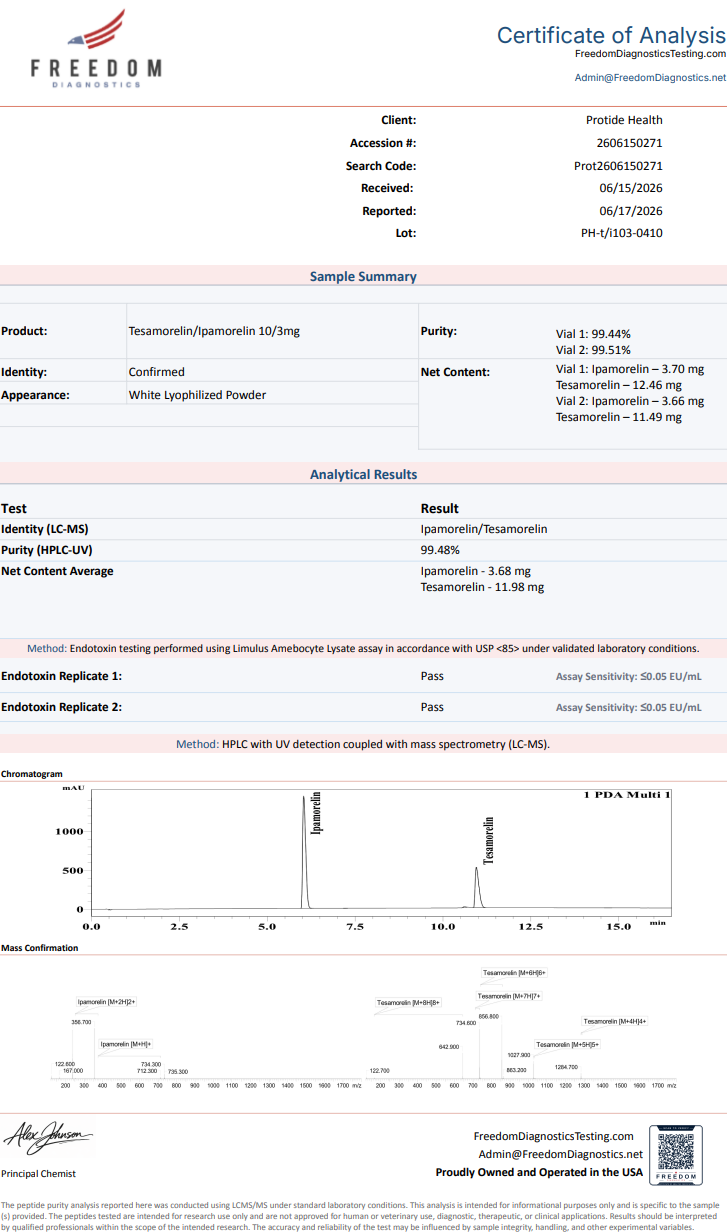This screenshot has width=727, height=1232.
Task: Click the 1 PDA Multi 1 chart label
Action: coord(627,795)
